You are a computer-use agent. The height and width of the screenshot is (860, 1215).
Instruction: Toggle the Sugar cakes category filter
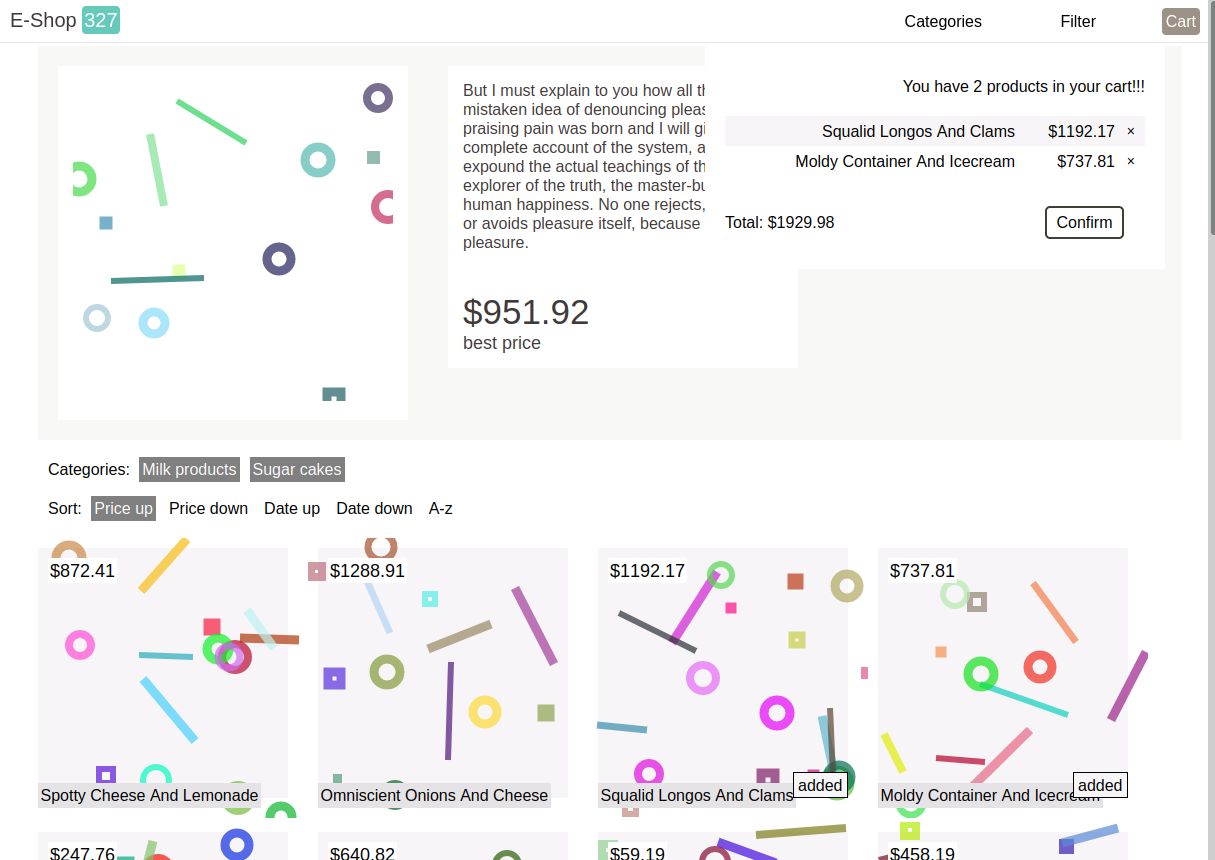(x=297, y=469)
